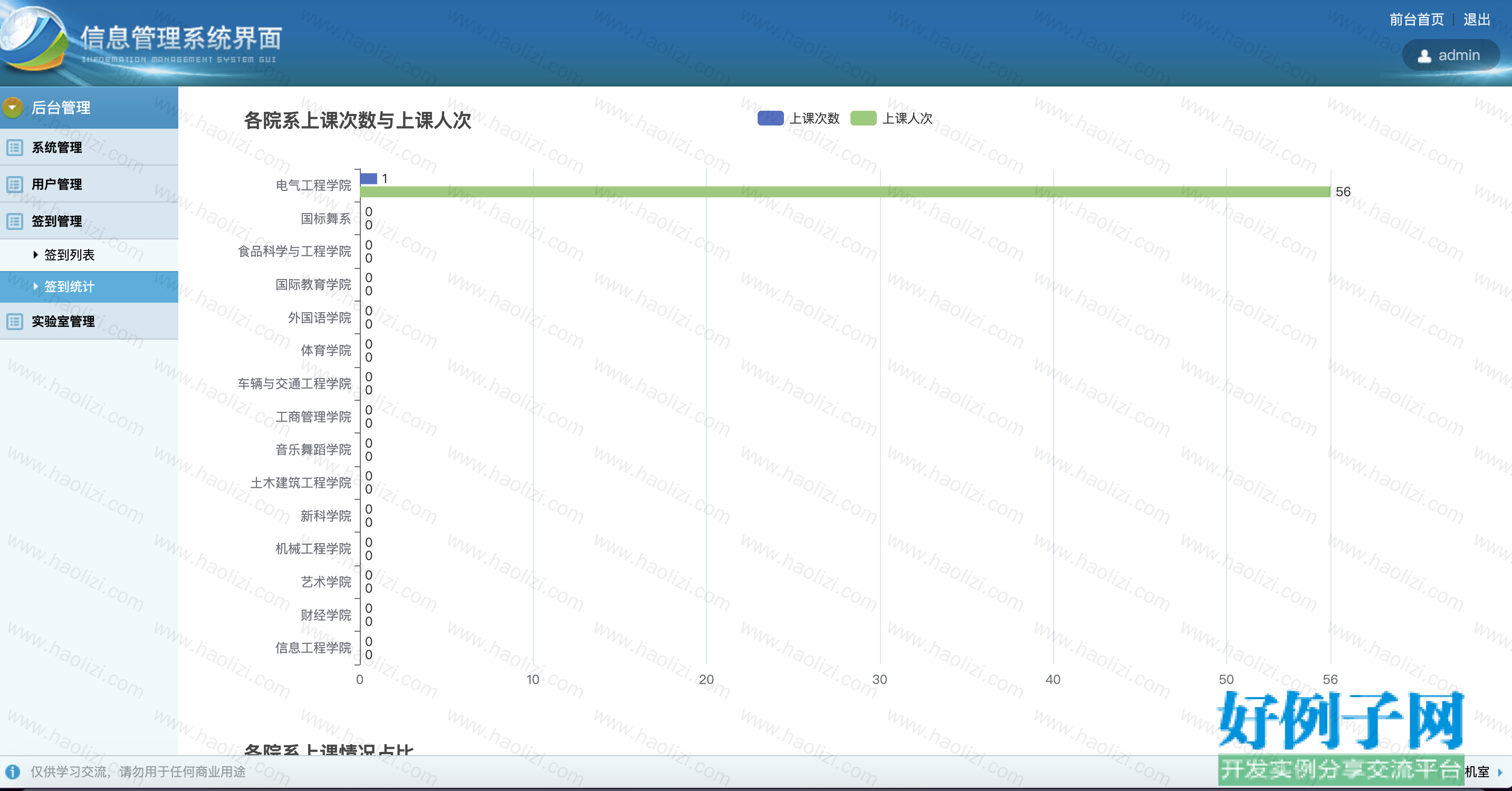Click the arrow next to 机室
The image size is (1512, 791).
pos(1500,772)
